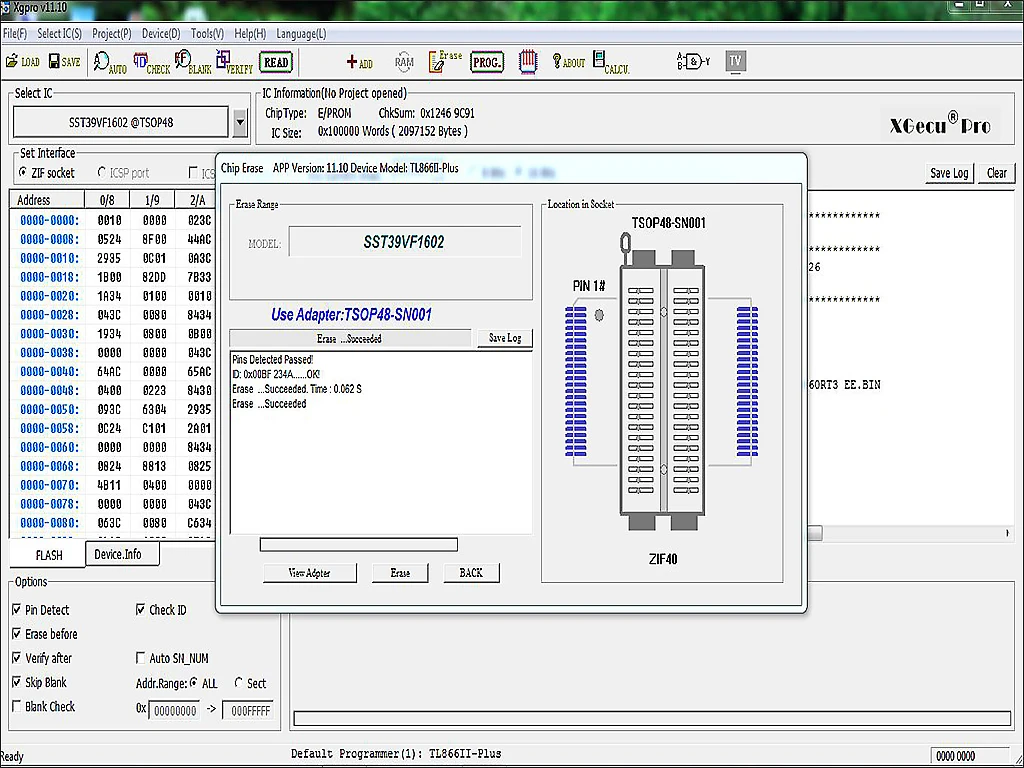Expand the Select IC dropdown arrow
This screenshot has width=1024, height=768.
240,123
